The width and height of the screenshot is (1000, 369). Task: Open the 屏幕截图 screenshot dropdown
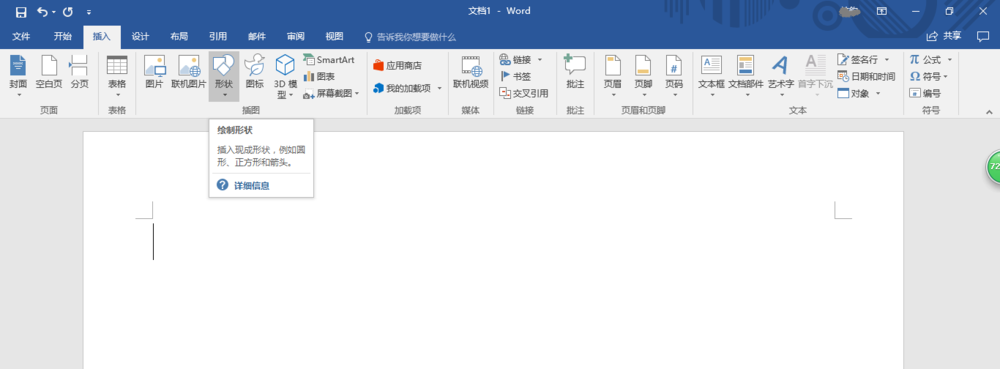[331, 94]
